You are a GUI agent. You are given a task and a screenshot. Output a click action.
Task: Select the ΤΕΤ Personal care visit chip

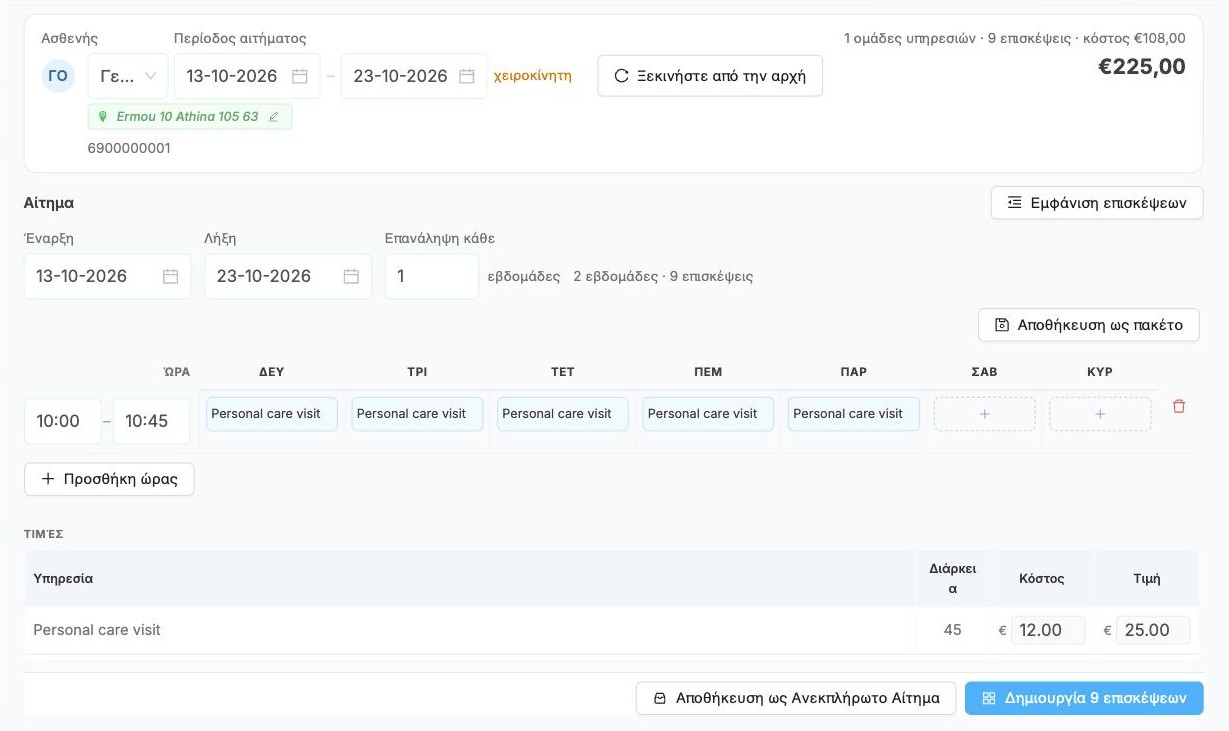point(563,414)
